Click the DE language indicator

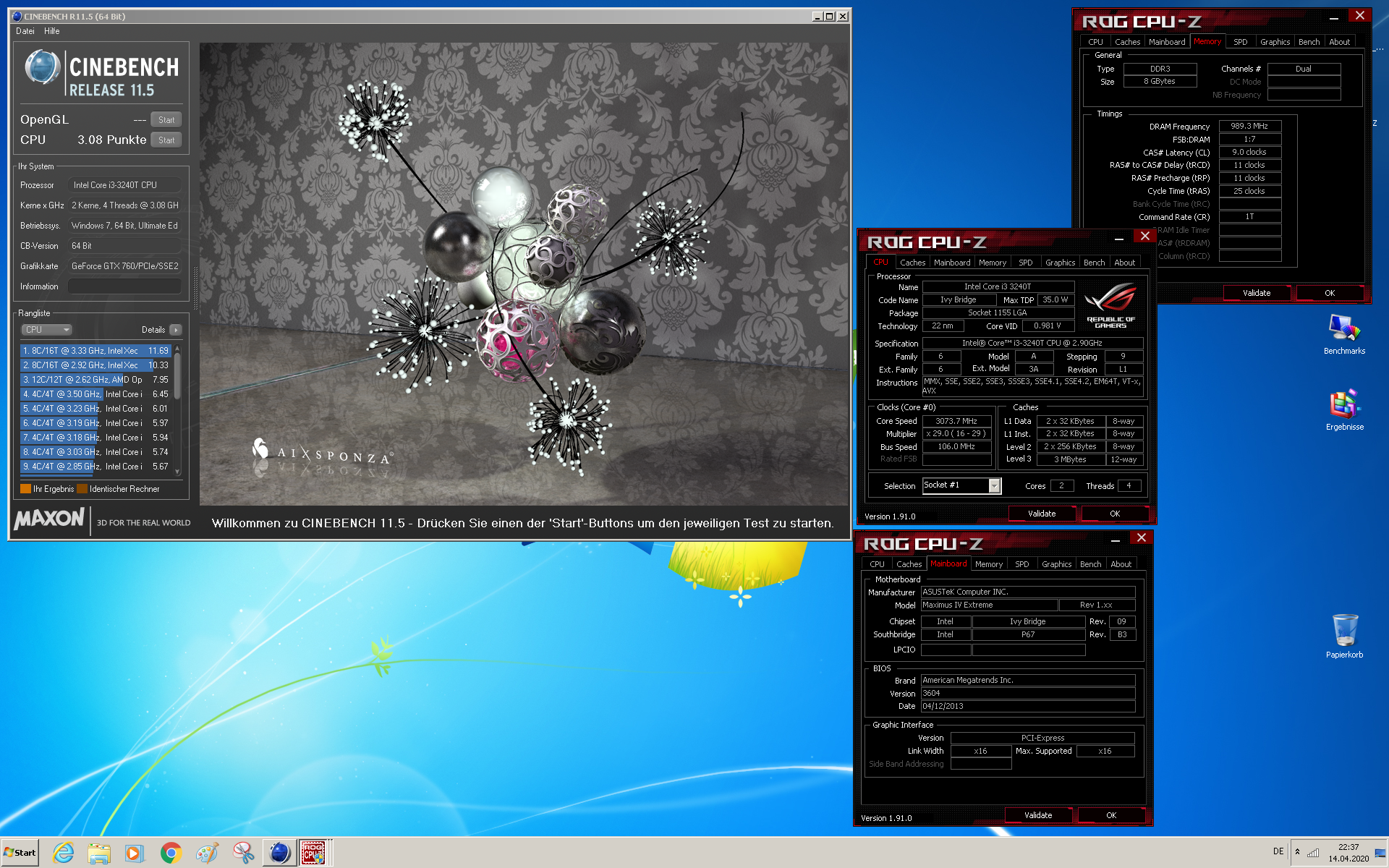(x=1278, y=851)
